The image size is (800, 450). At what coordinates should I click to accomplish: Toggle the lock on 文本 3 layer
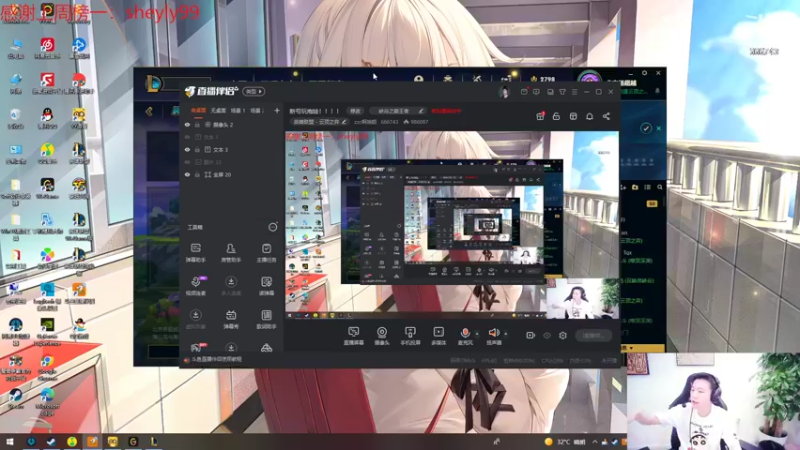(x=197, y=149)
